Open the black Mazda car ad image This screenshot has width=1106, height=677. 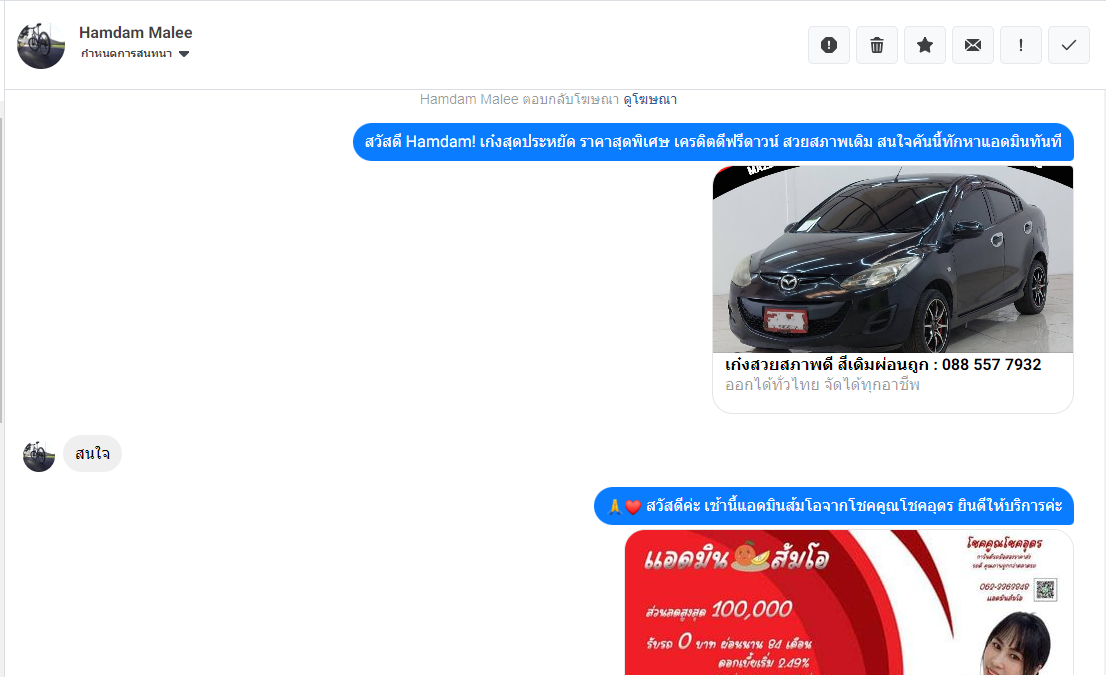point(892,259)
